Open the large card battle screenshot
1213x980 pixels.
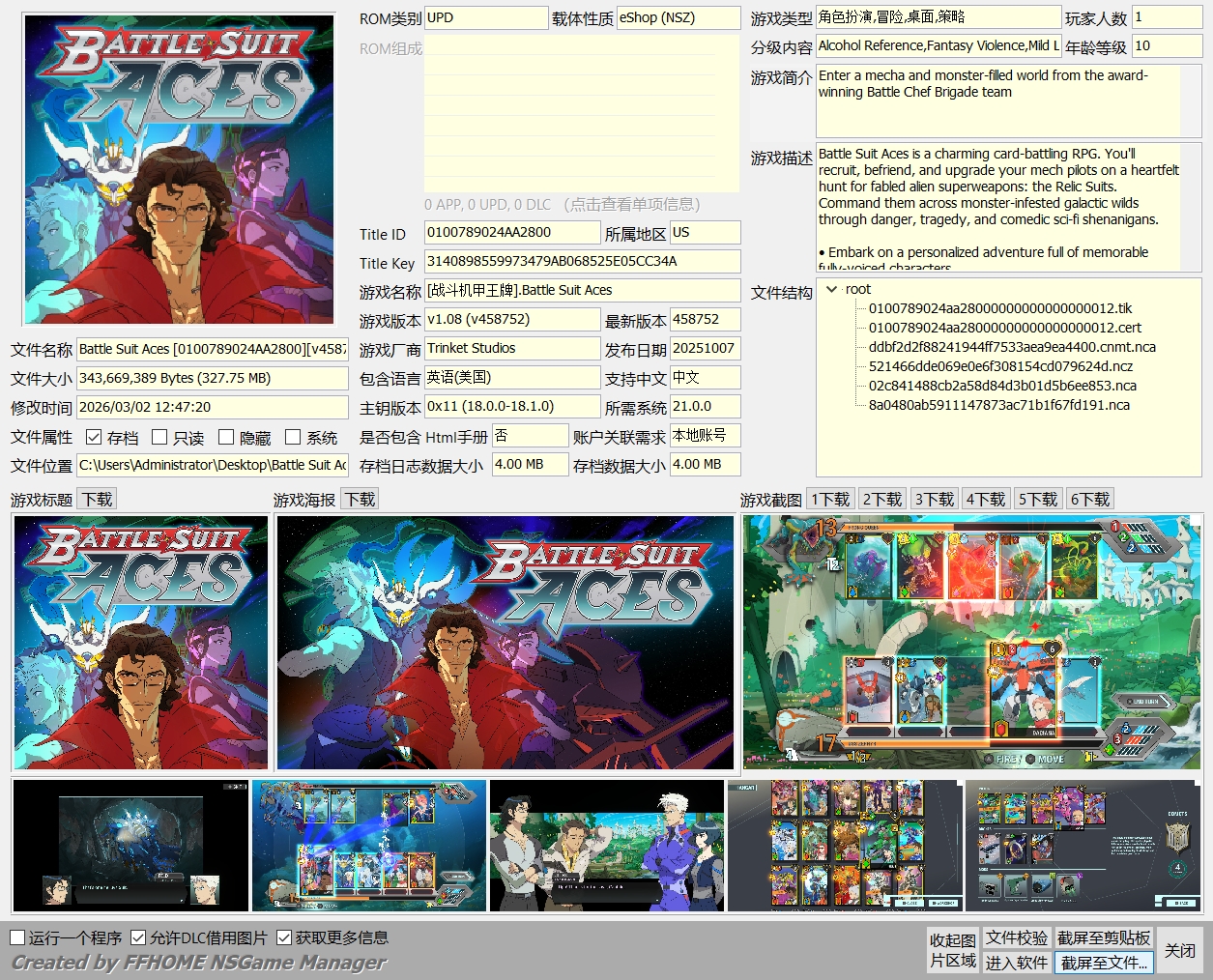click(972, 643)
